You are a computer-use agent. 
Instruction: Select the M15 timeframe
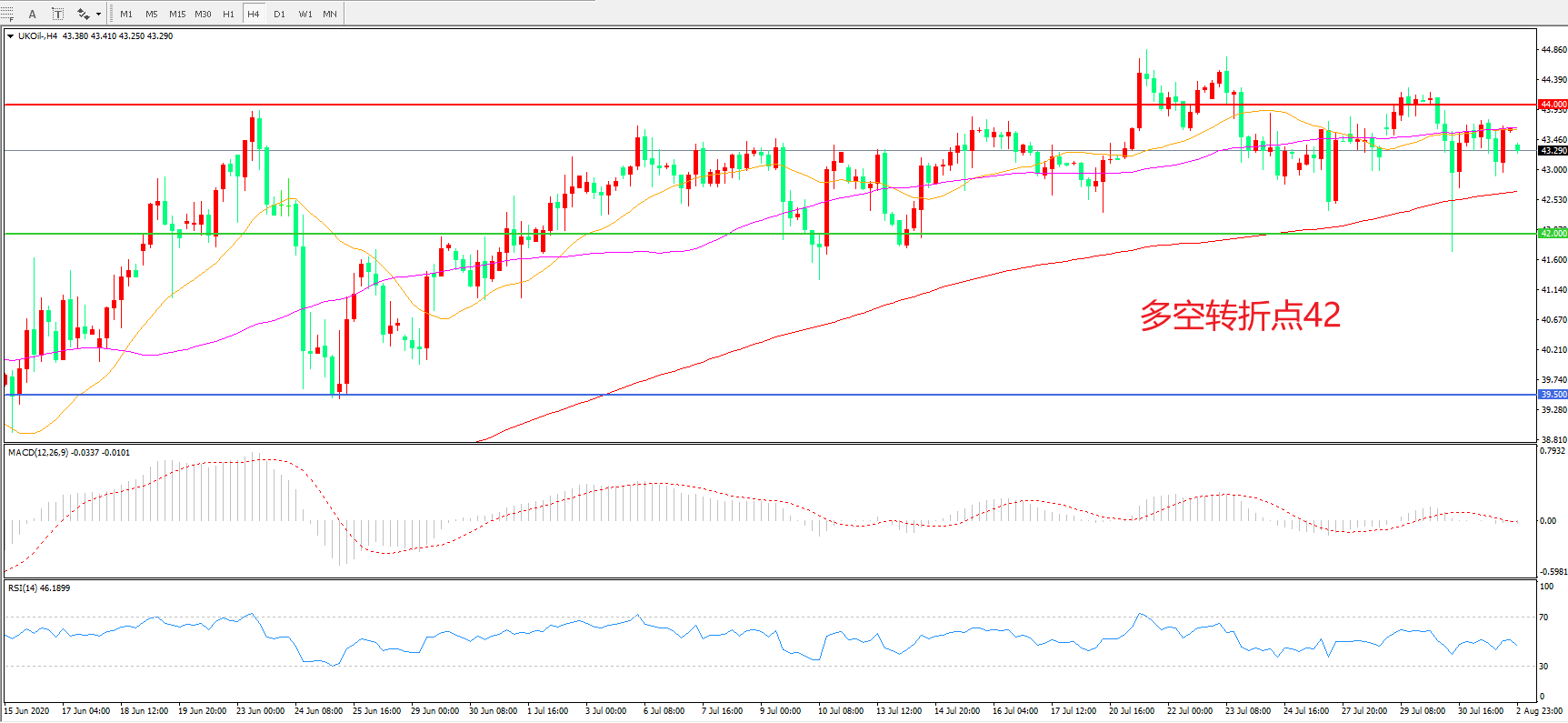pyautogui.click(x=177, y=14)
